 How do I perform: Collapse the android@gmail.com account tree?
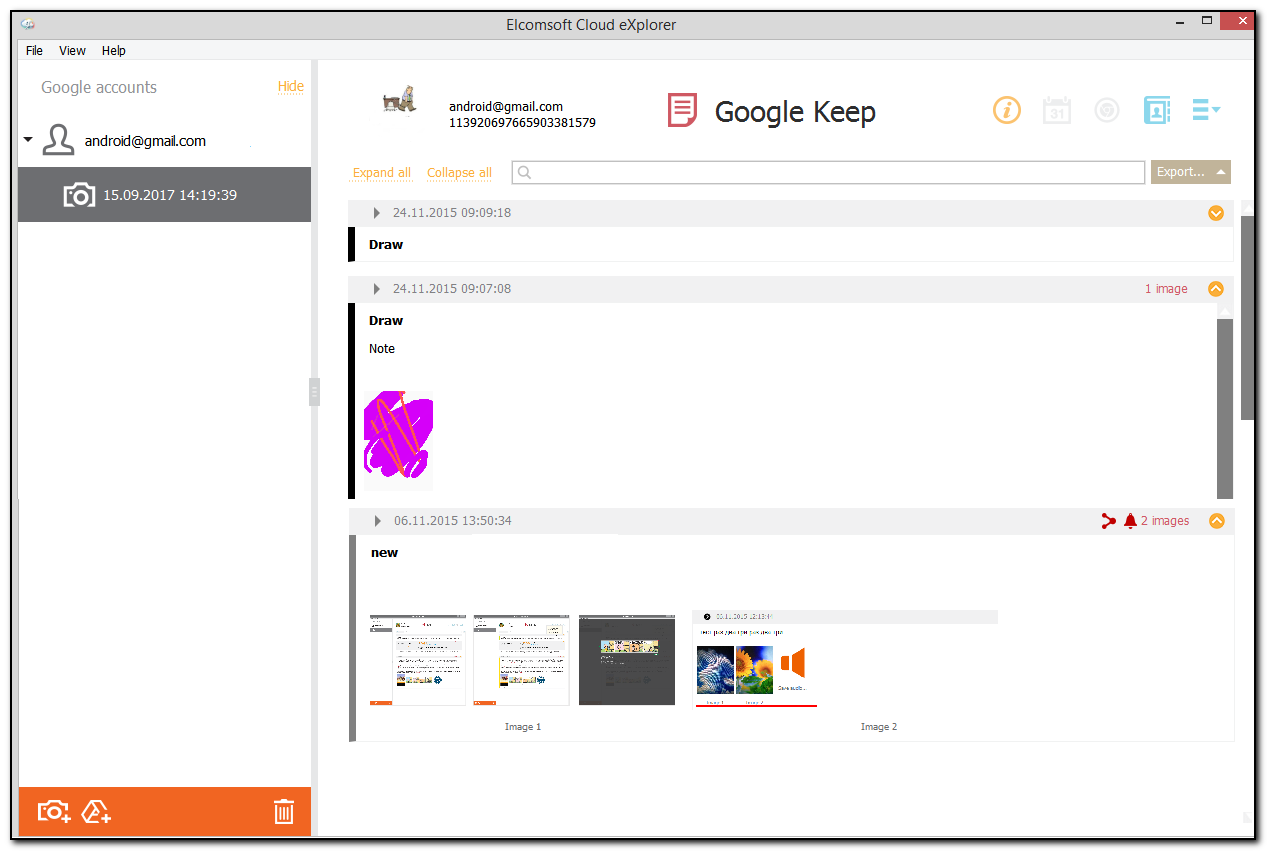27,140
